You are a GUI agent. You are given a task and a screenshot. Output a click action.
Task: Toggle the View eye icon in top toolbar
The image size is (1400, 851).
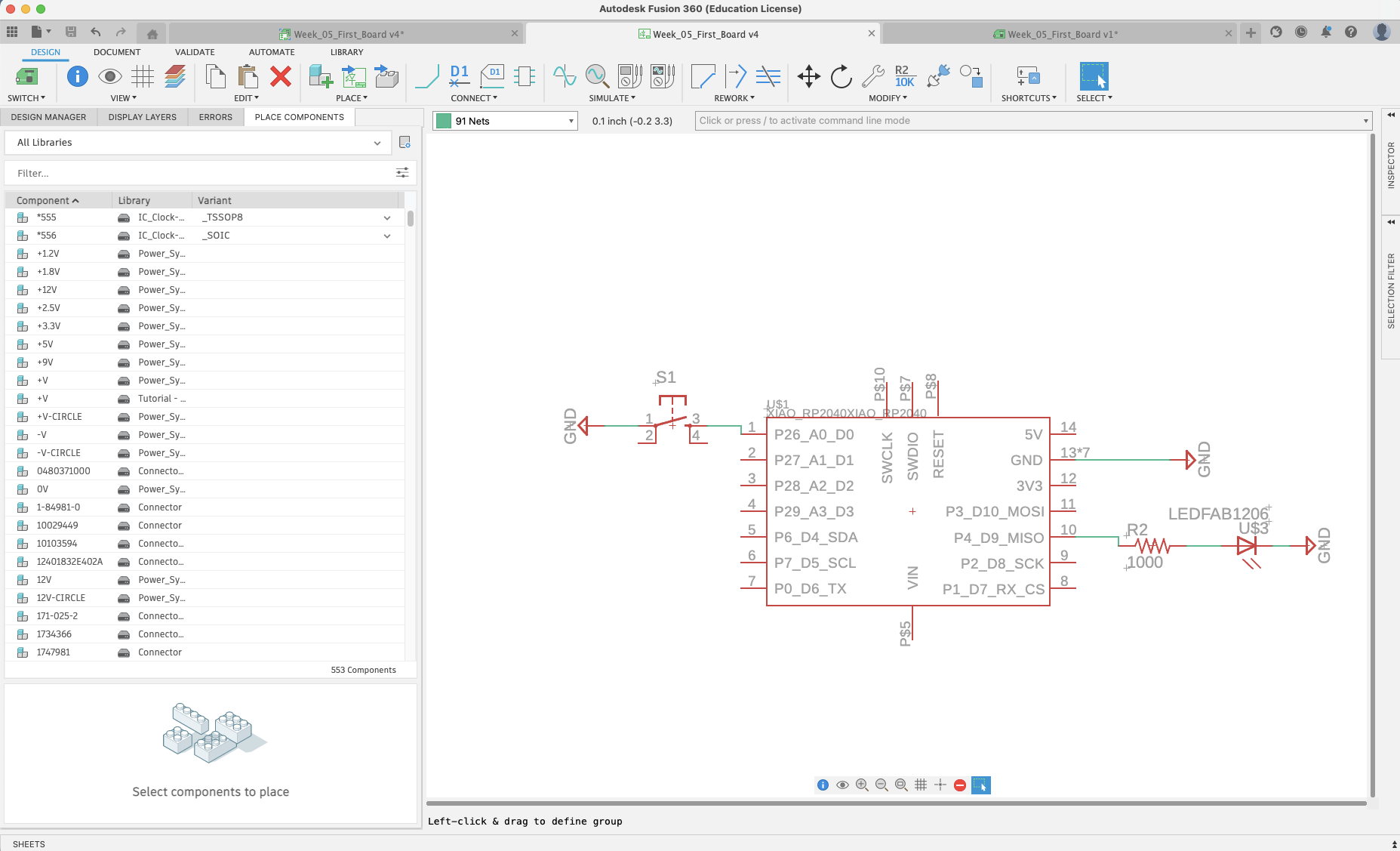[x=110, y=76]
